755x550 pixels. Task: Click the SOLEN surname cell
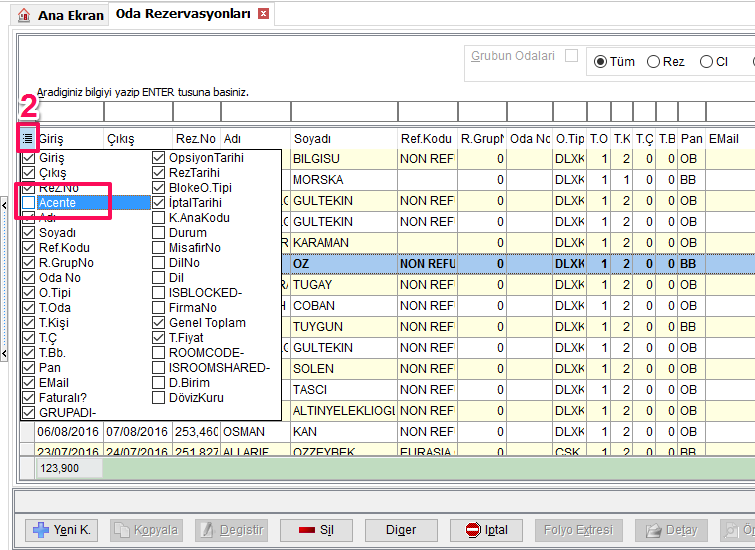[x=344, y=369]
